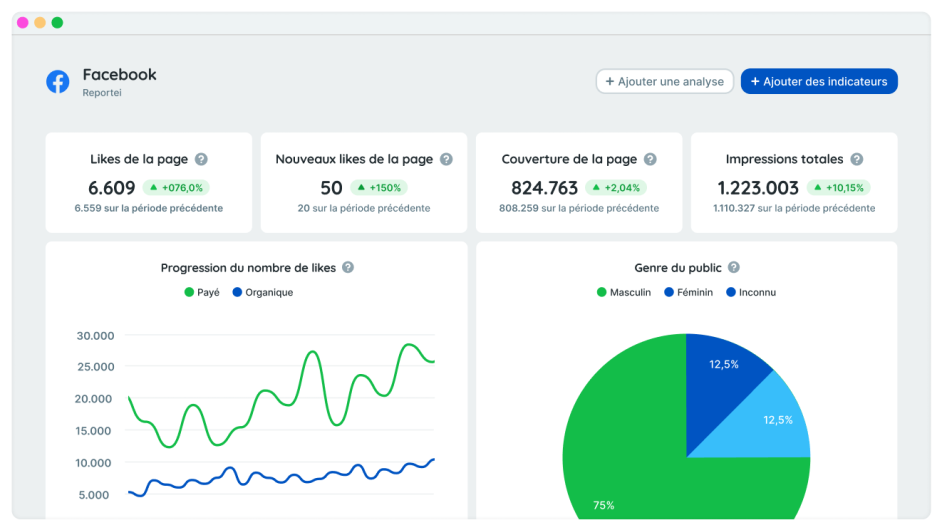Click help icon beside Couverture de la page
Screen dimensions: 942x530
point(650,159)
